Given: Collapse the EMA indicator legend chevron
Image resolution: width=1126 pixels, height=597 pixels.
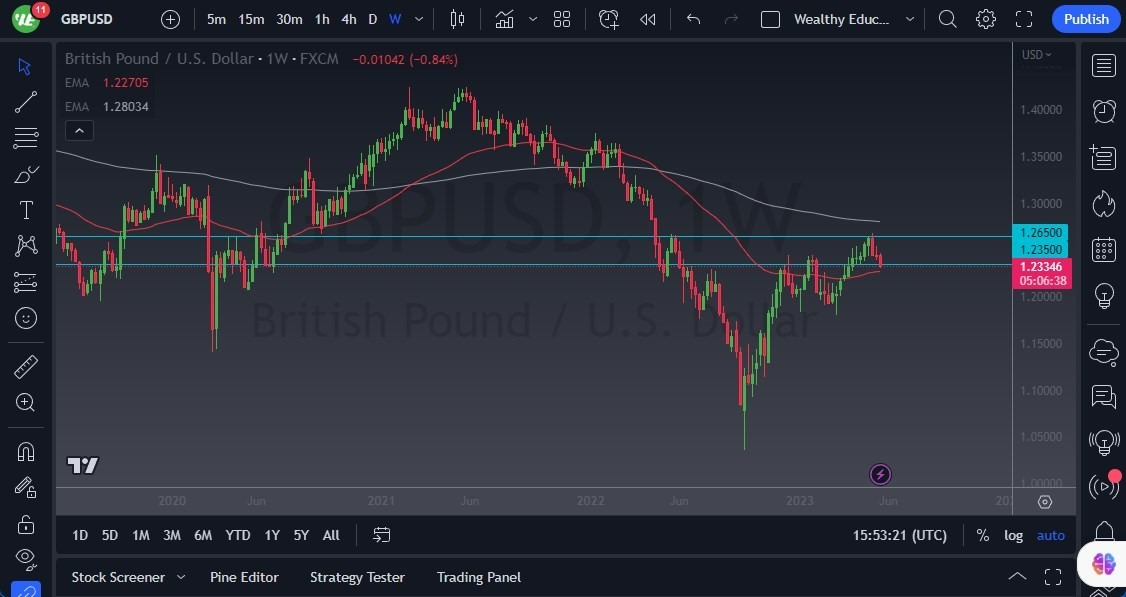Looking at the screenshot, I should tap(79, 130).
